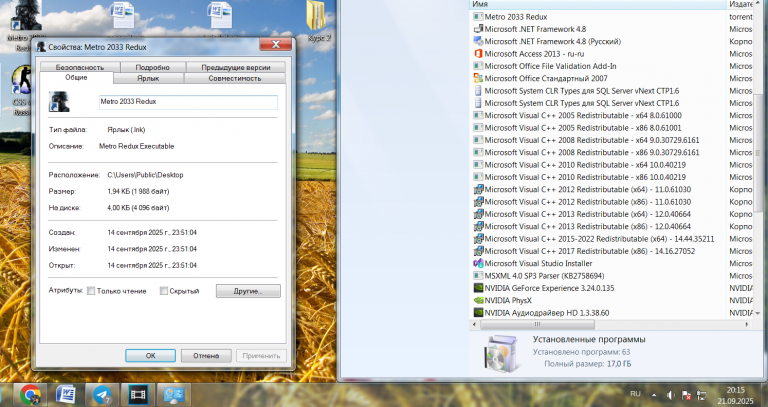Show hidden tray icons arrow
This screenshot has width=768, height=407.
tap(654, 395)
